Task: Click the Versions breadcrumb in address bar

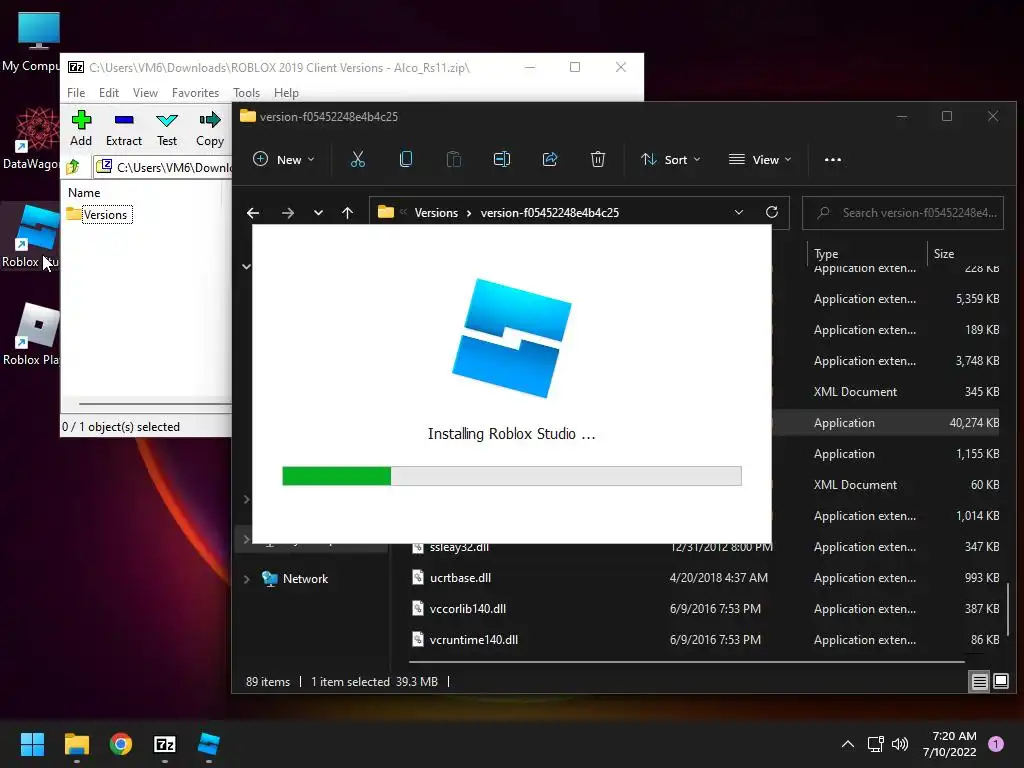Action: pyautogui.click(x=436, y=213)
